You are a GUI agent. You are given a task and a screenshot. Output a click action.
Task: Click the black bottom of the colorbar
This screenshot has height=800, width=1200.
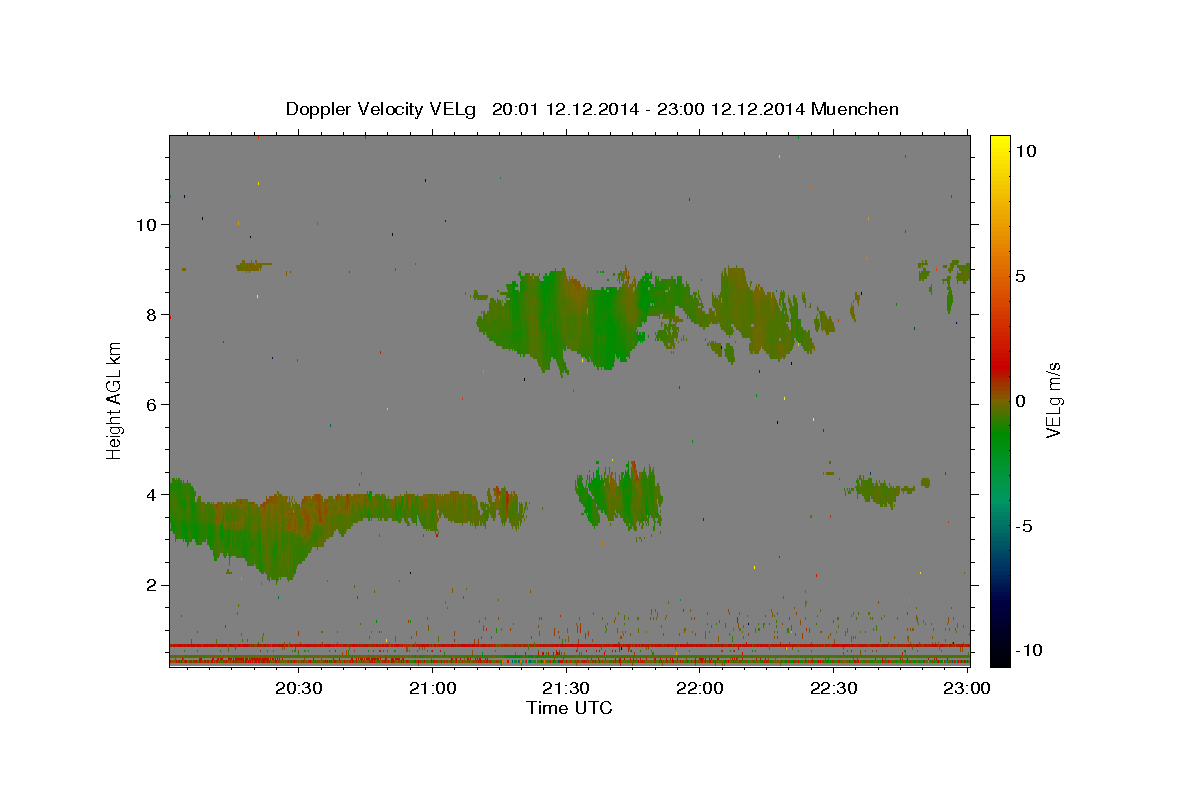pyautogui.click(x=999, y=655)
